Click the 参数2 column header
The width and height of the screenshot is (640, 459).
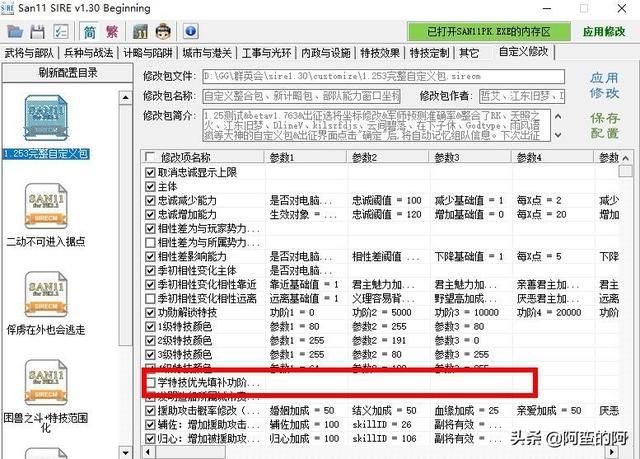(388, 157)
